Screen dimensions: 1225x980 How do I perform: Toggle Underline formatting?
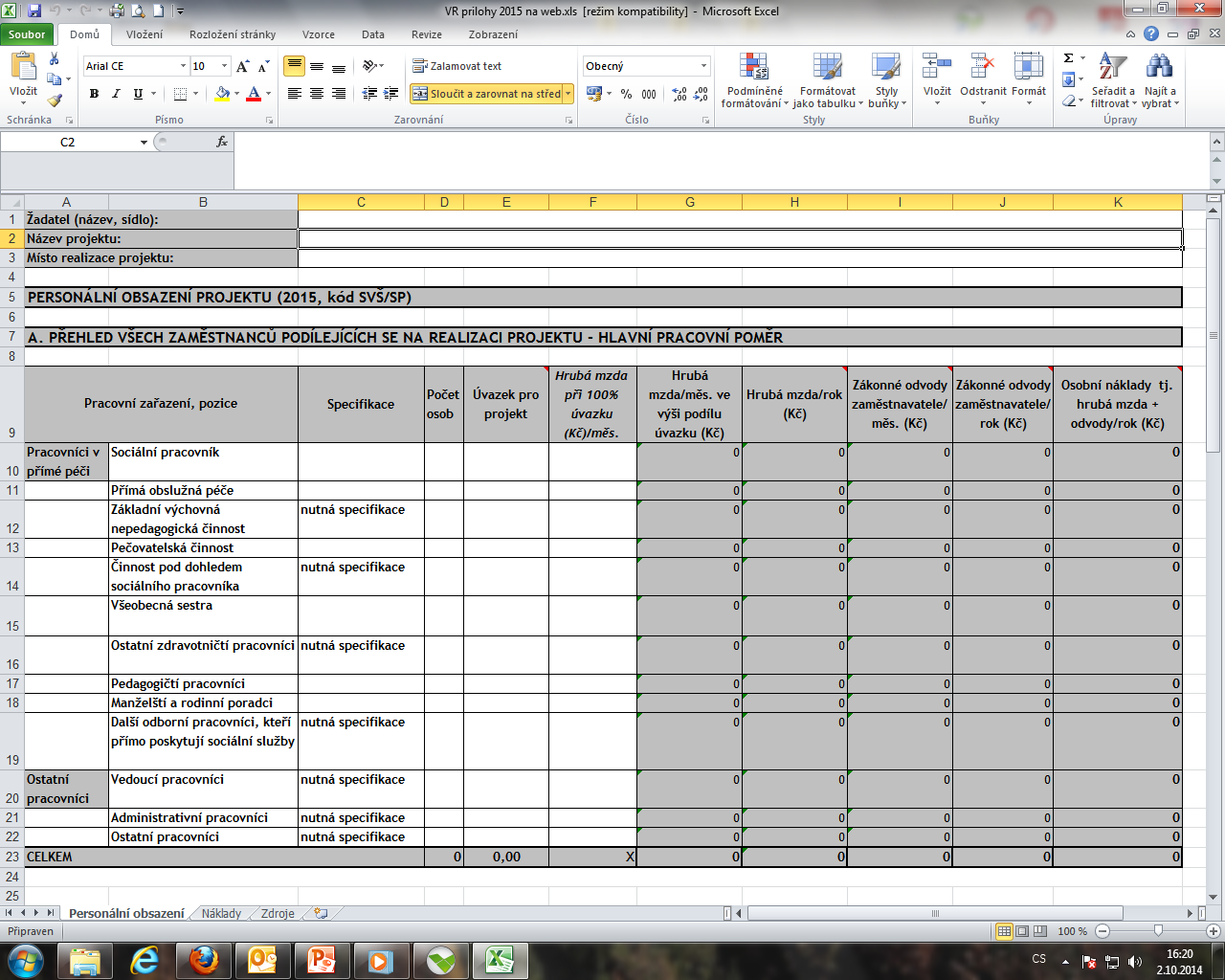tap(138, 94)
